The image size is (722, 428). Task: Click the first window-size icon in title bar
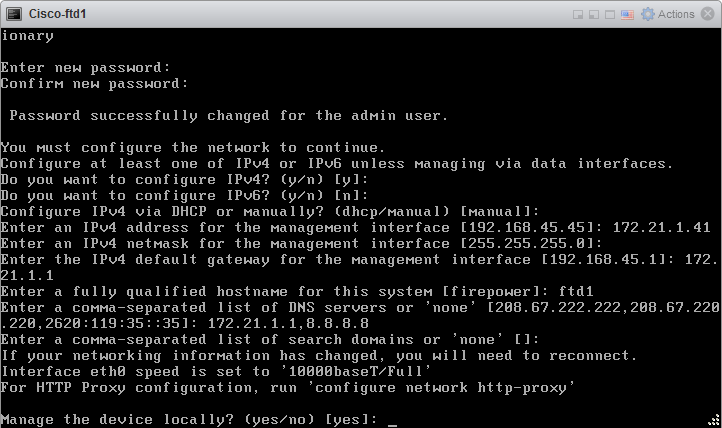click(578, 15)
